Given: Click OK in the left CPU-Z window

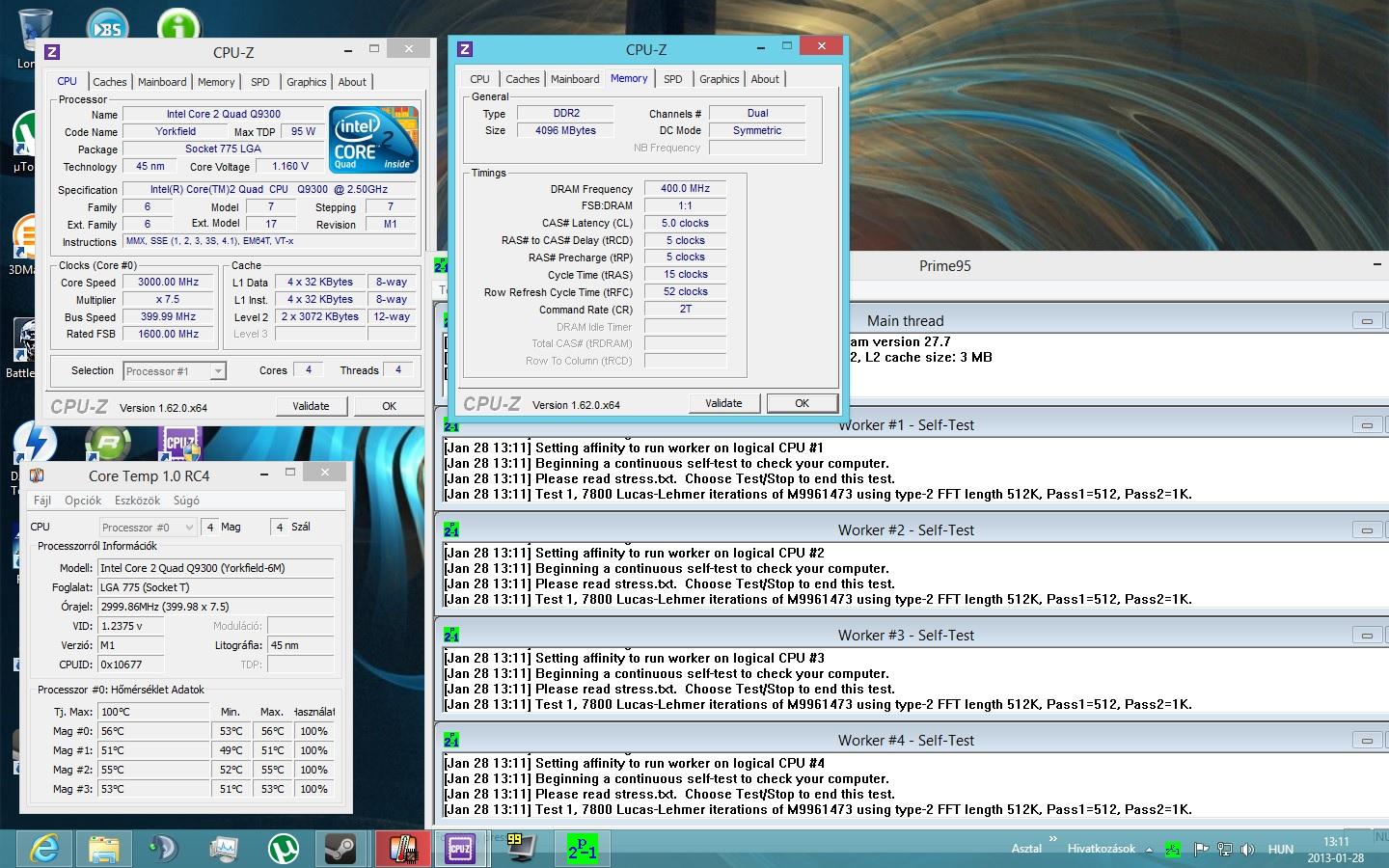Looking at the screenshot, I should (389, 406).
